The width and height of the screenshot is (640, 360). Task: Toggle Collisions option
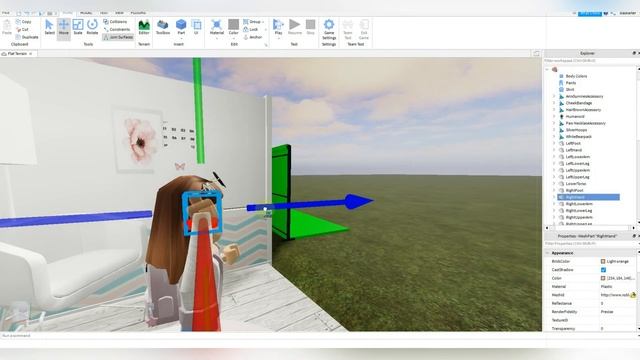(x=116, y=22)
